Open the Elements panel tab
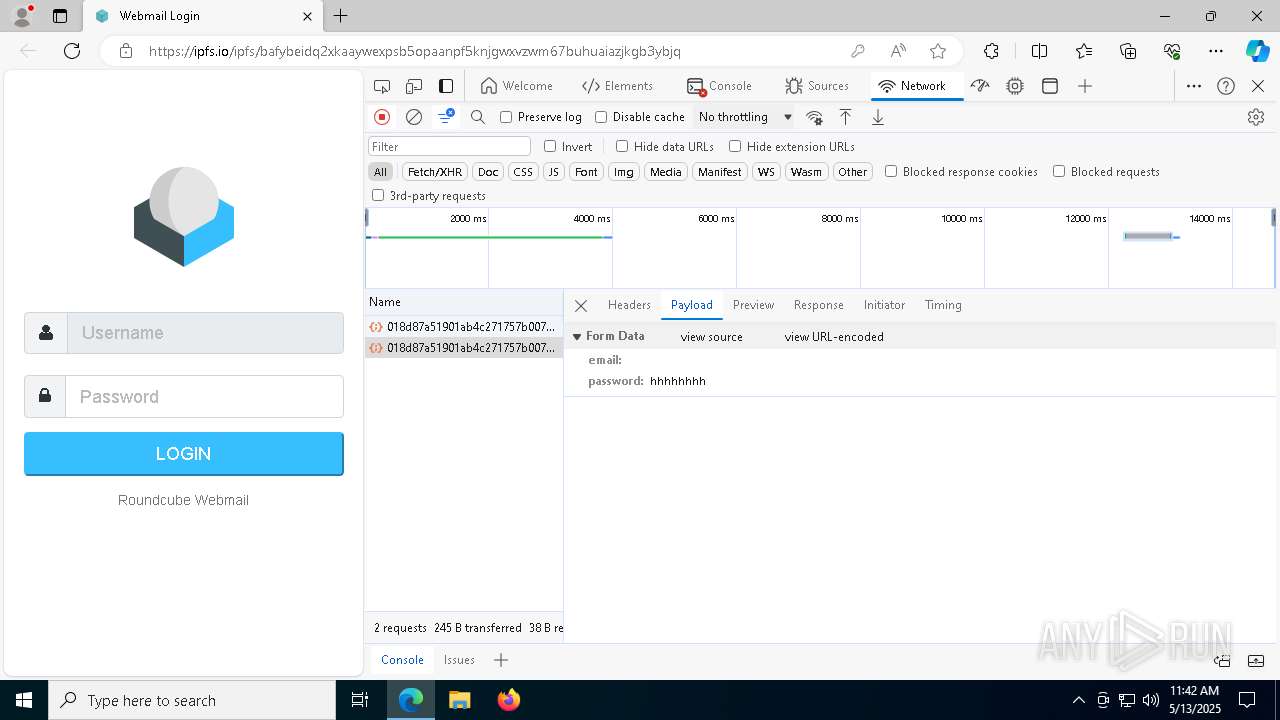The width and height of the screenshot is (1280, 720). point(617,86)
